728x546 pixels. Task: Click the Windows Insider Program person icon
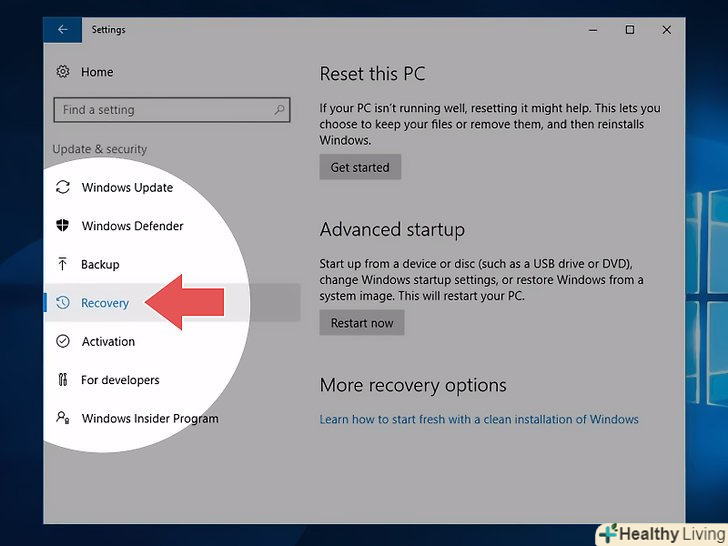coord(63,418)
